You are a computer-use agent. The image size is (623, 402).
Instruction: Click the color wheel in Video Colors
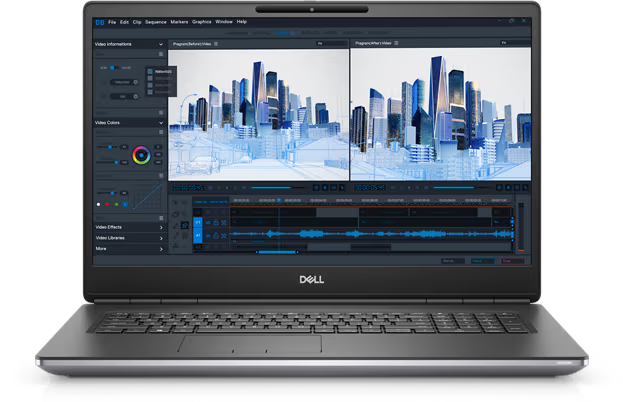pyautogui.click(x=141, y=154)
